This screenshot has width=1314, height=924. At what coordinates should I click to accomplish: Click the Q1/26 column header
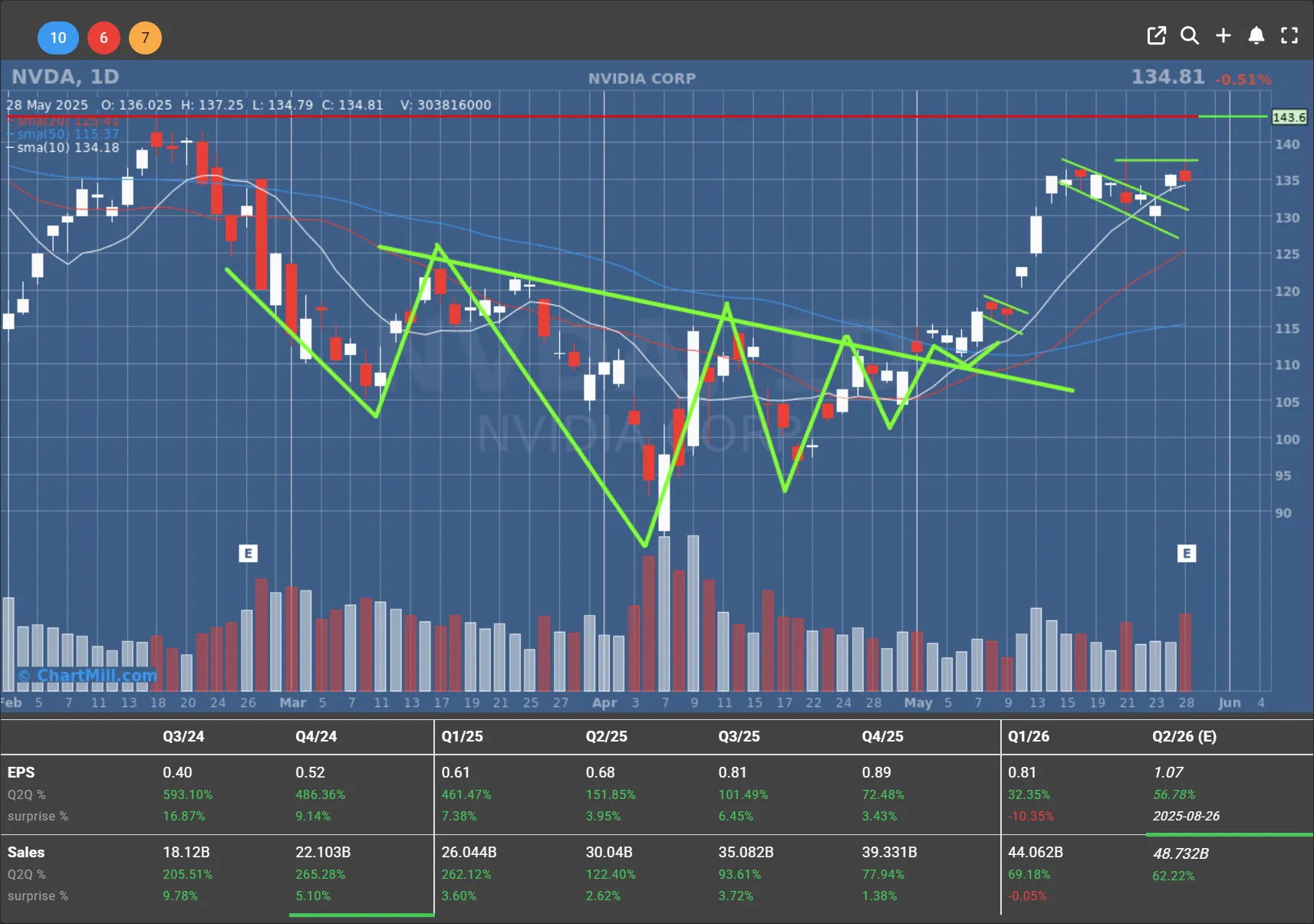coord(1028,736)
